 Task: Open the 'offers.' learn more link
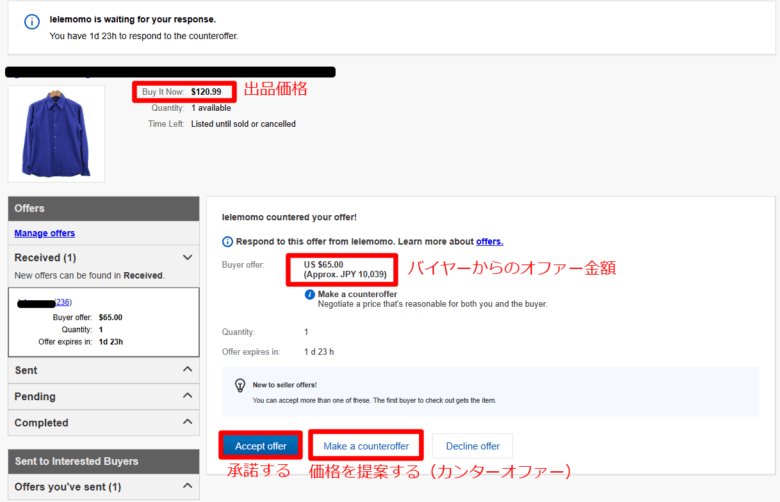489,241
